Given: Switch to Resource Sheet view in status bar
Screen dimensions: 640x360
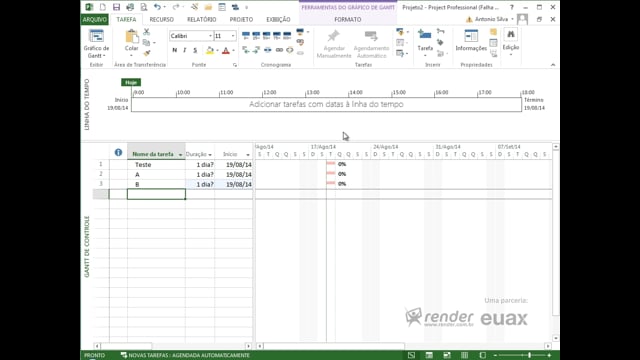Looking at the screenshot, I should [464, 355].
